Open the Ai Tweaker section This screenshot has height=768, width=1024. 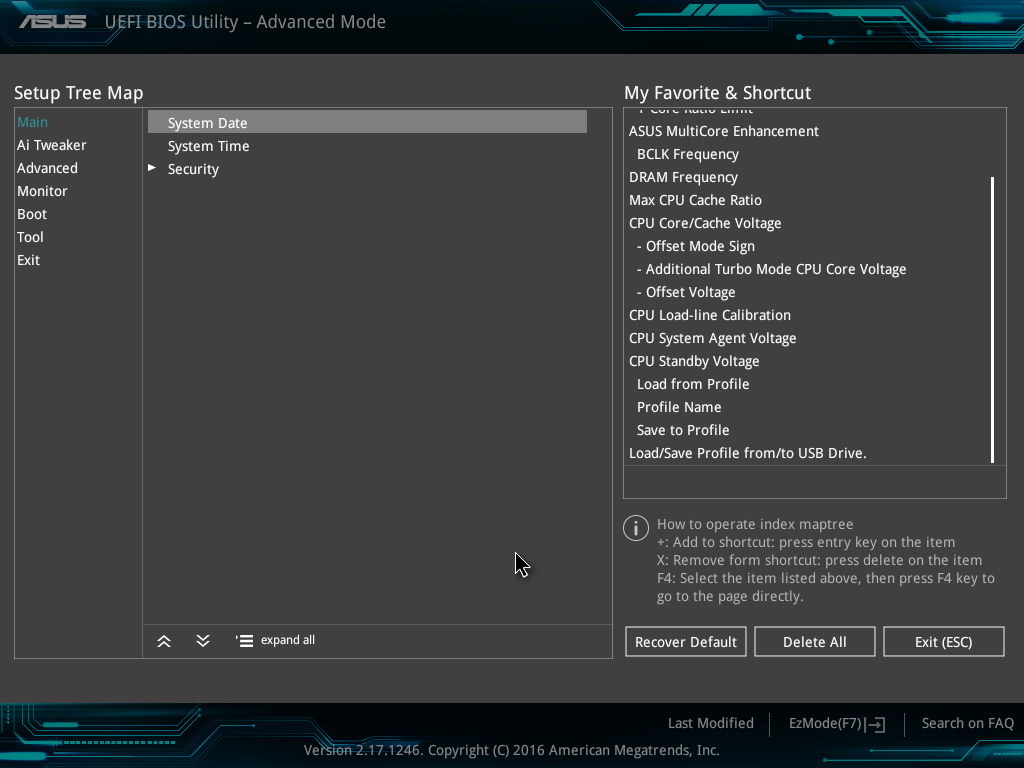(x=52, y=145)
